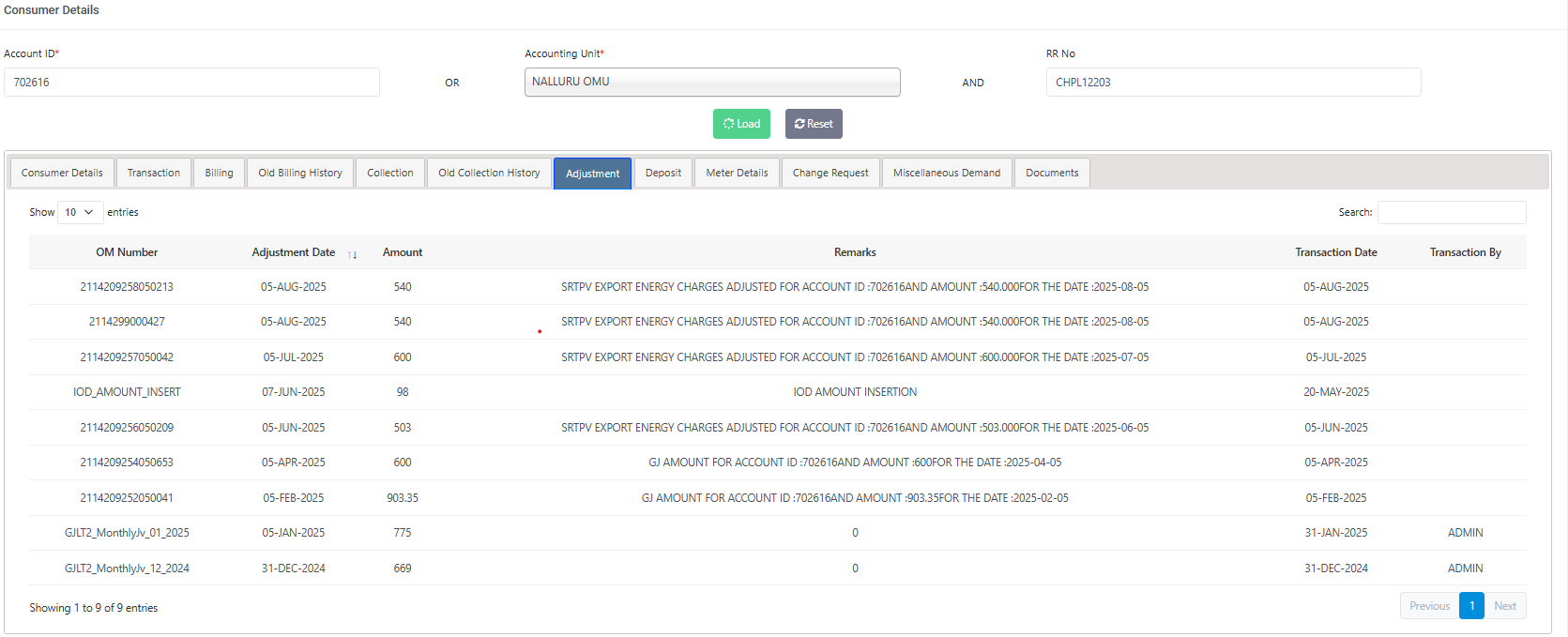Sort by Transaction Date column header
This screenshot has height=637, width=1568.
tap(1336, 252)
